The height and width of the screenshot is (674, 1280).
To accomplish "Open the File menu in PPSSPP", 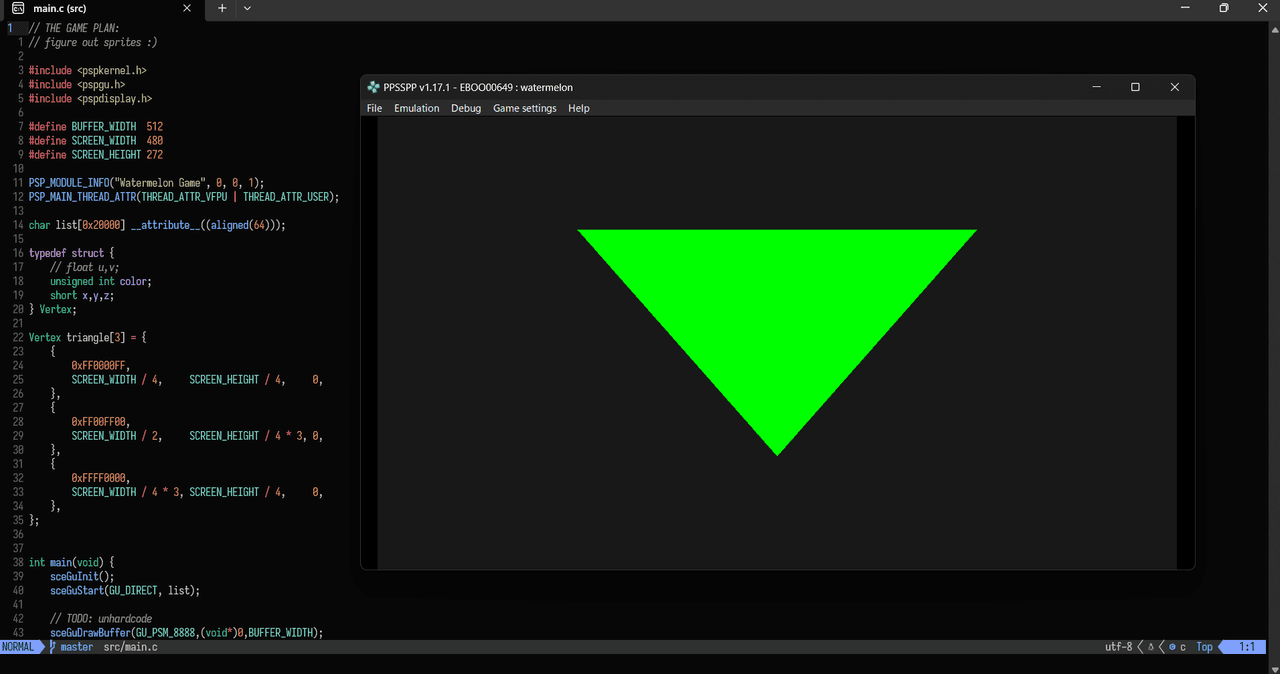I will tap(374, 108).
